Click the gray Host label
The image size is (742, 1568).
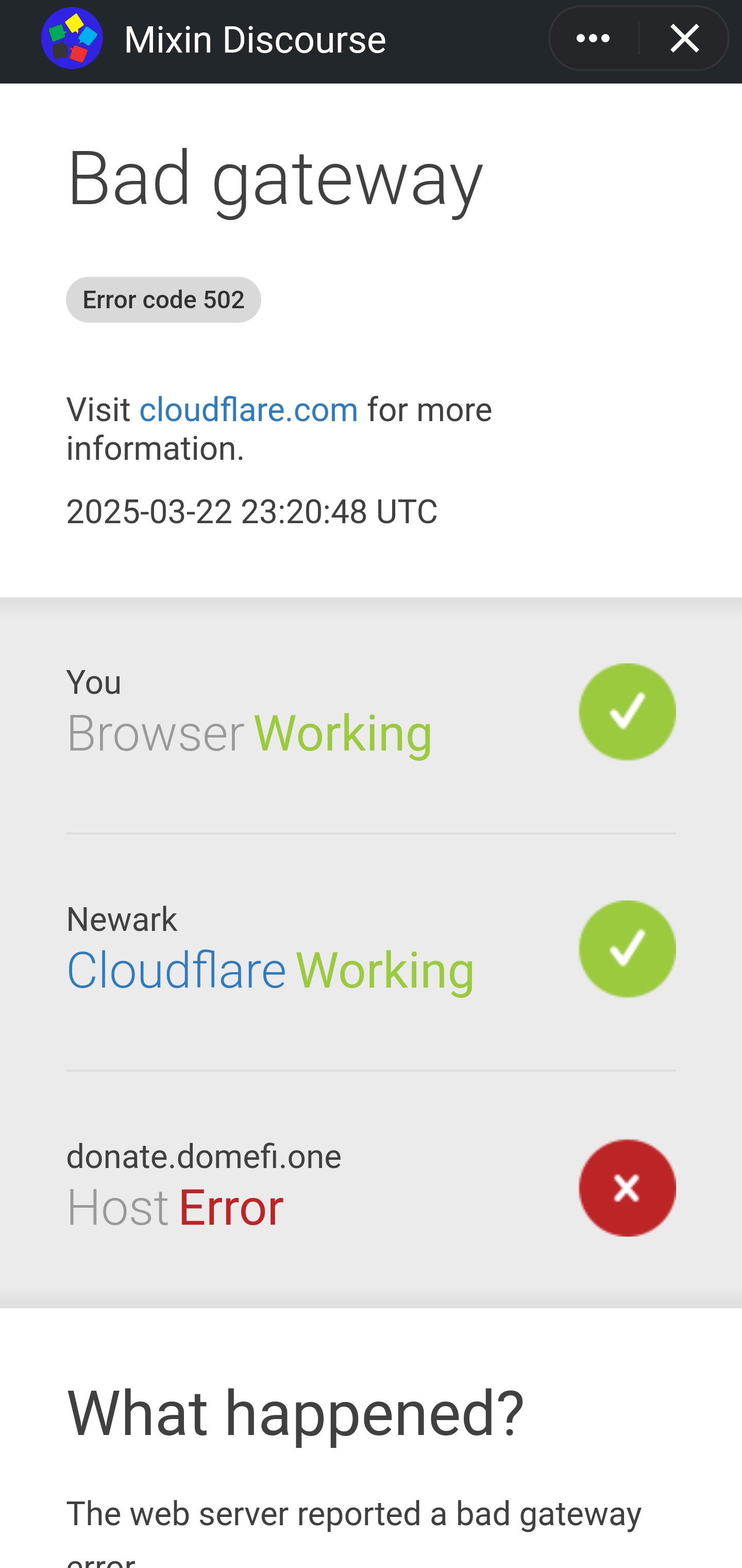(117, 1208)
